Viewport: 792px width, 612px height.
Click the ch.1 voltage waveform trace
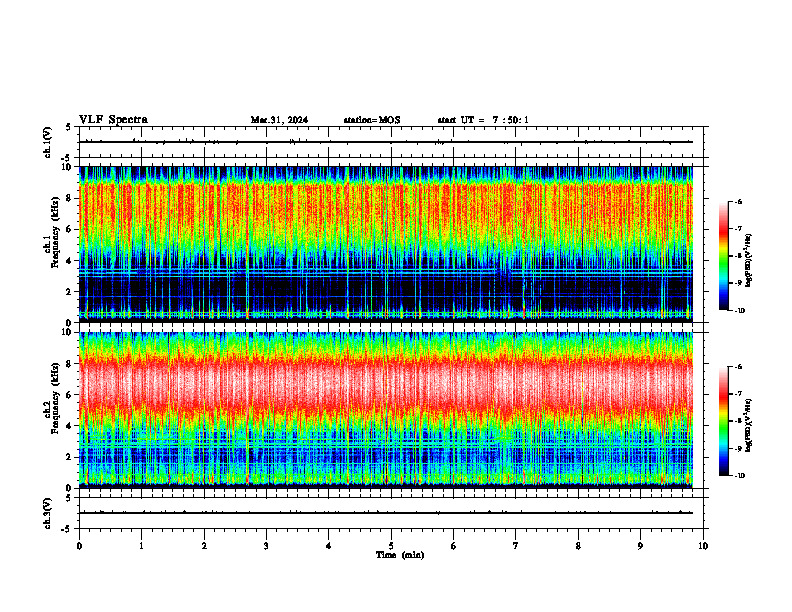386,142
